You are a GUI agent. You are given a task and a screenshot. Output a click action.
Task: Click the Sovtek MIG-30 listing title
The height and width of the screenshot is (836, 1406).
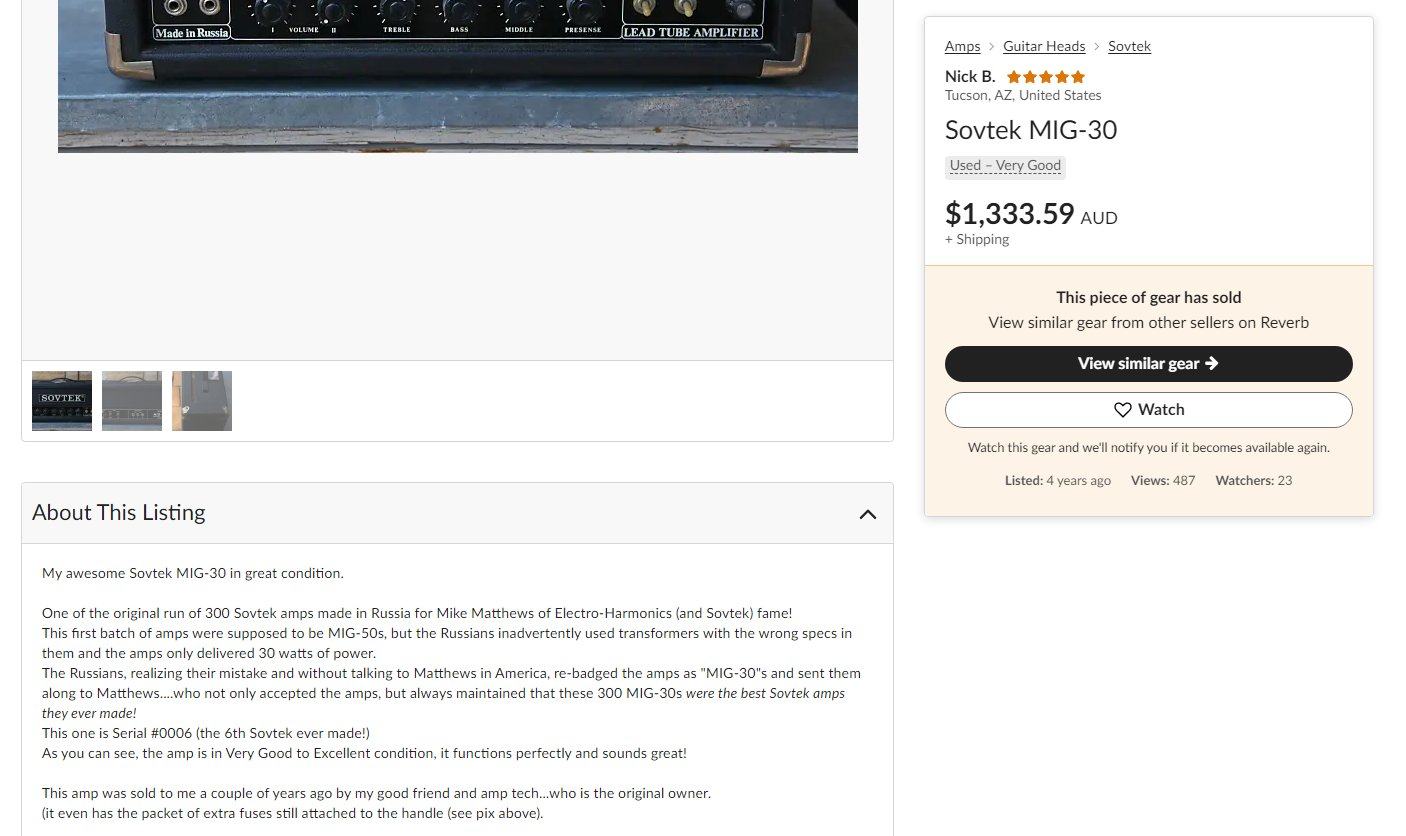coord(1030,130)
